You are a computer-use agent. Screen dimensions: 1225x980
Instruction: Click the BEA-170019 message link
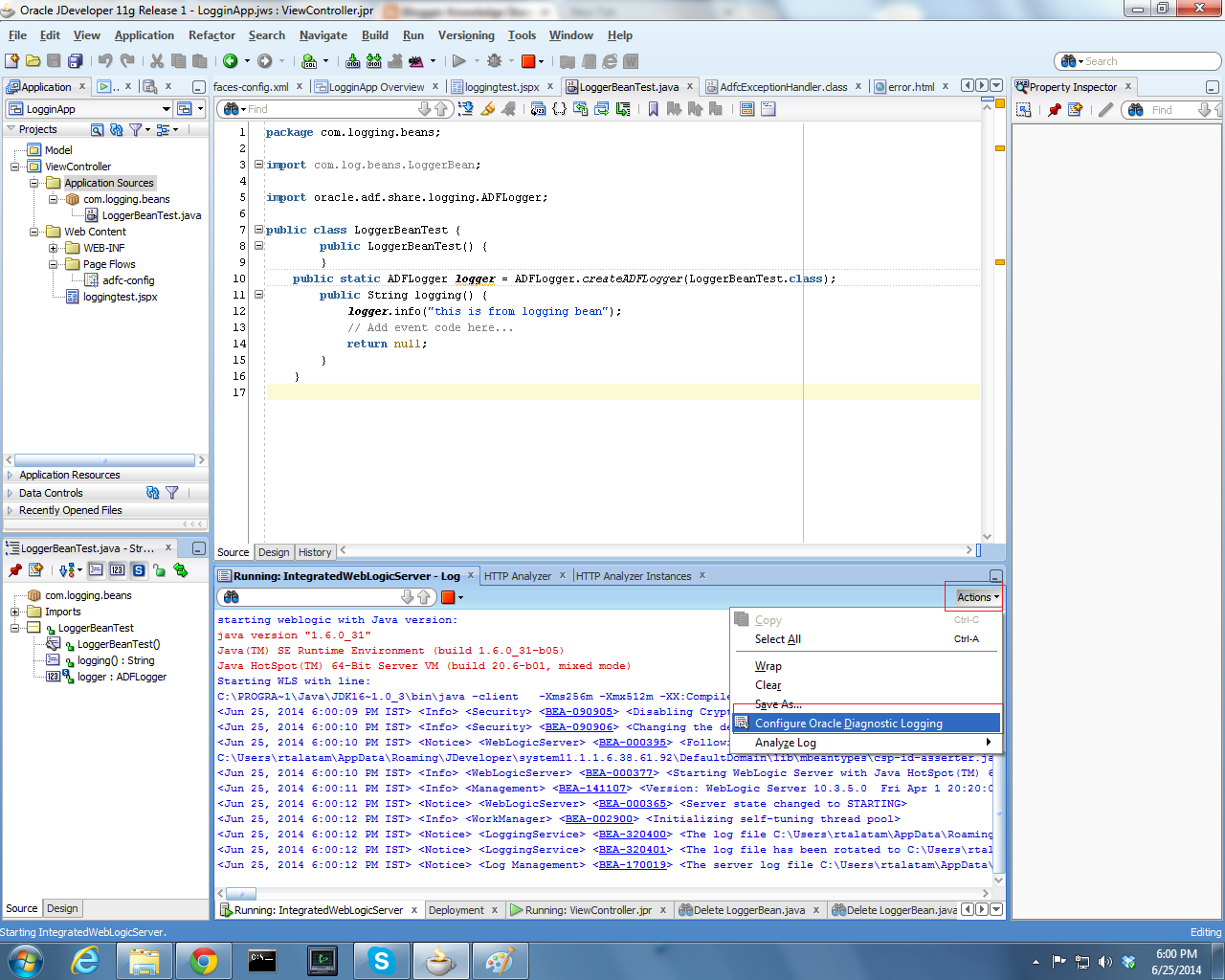coord(633,865)
